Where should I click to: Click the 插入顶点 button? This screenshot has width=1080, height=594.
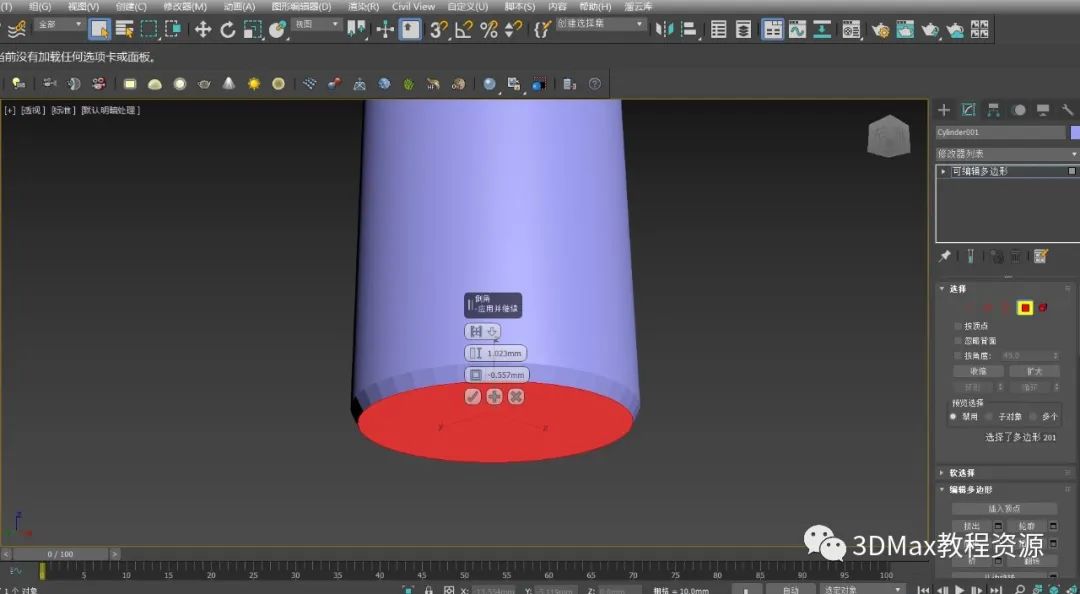(1003, 509)
